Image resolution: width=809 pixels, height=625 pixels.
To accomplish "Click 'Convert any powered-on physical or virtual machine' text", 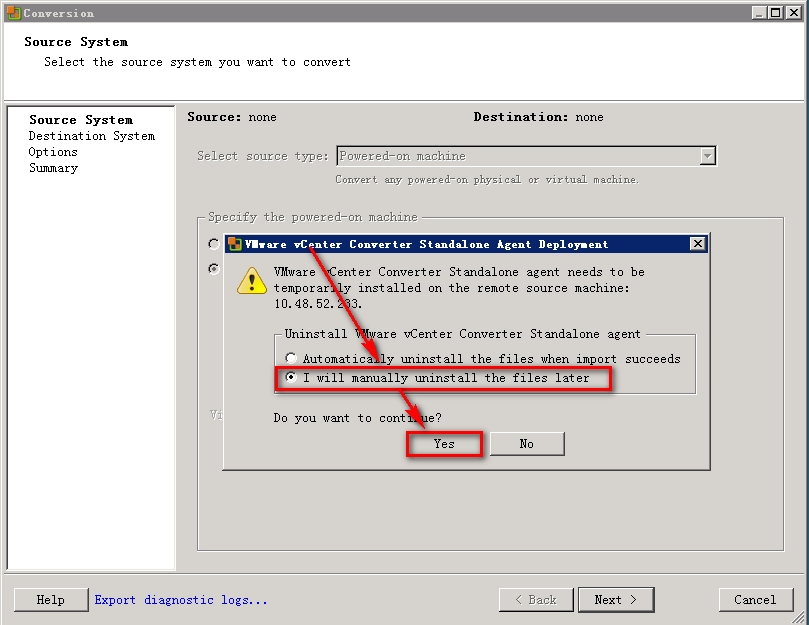I will [487, 180].
